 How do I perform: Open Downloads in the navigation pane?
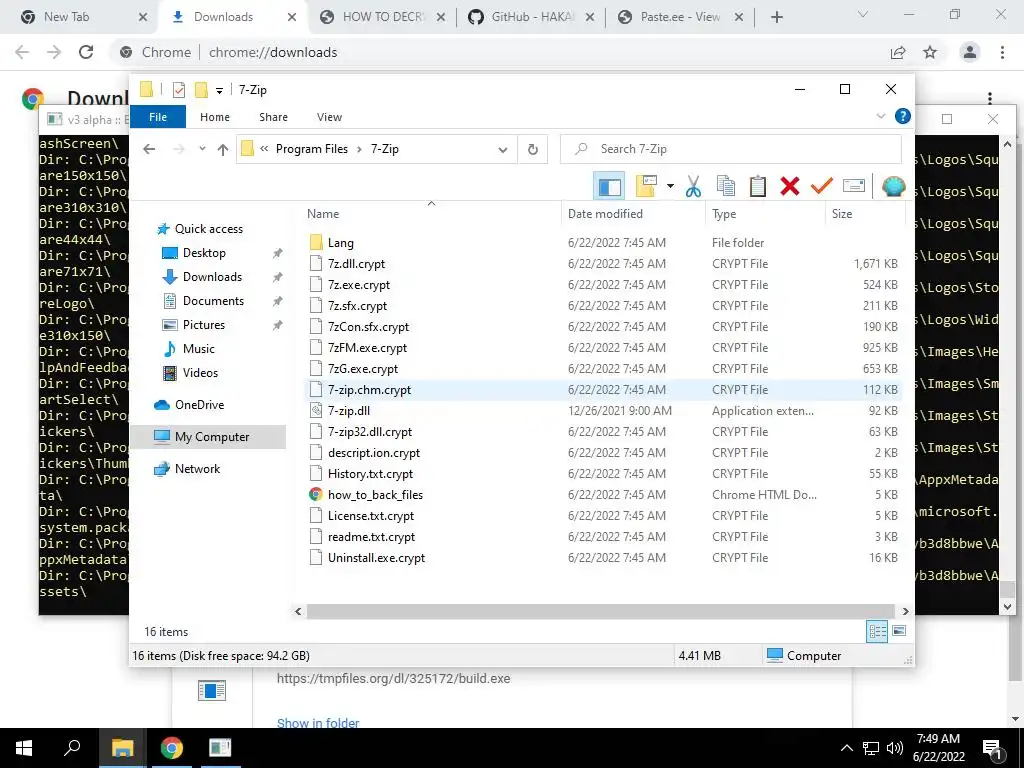(x=201, y=277)
